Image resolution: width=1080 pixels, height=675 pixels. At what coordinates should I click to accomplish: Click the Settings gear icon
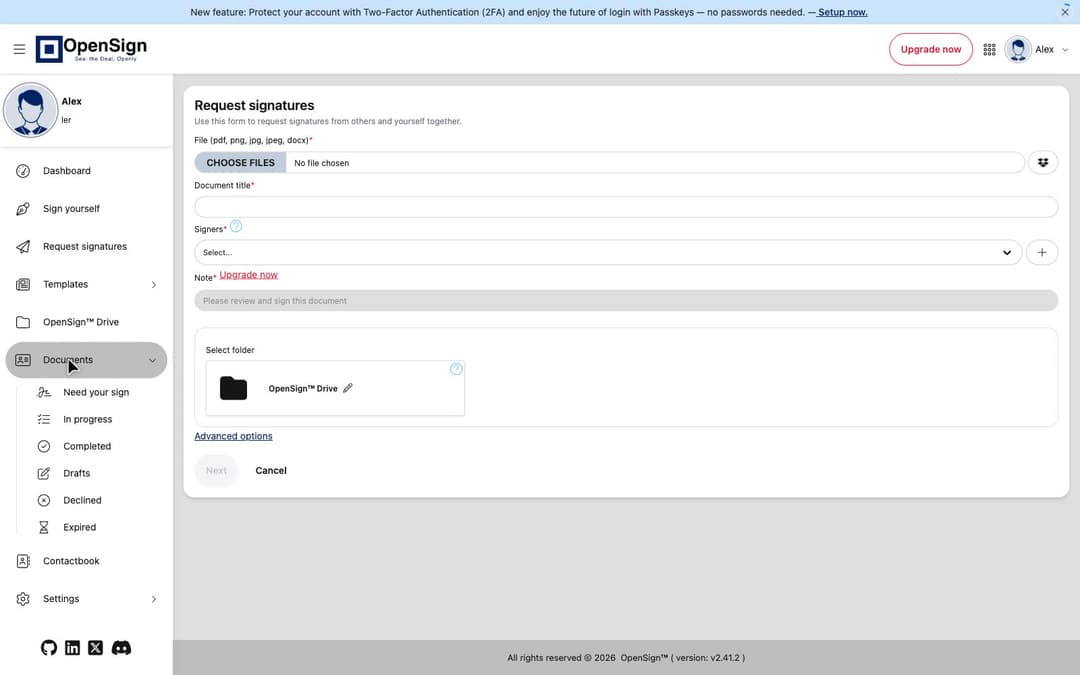[23, 599]
